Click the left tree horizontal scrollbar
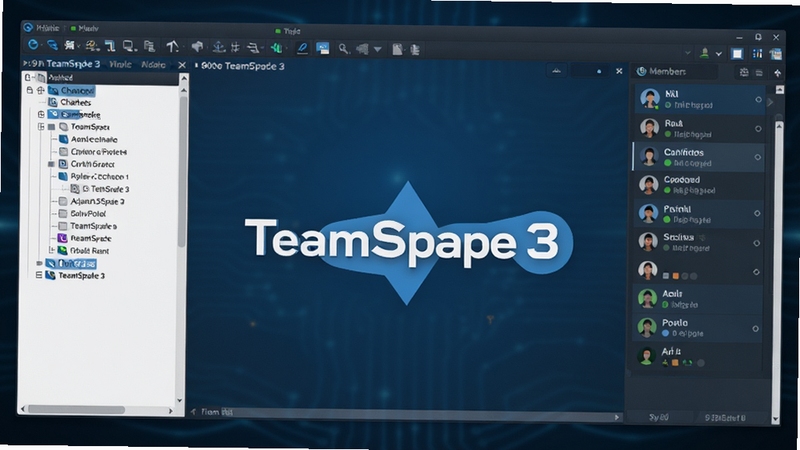This screenshot has width=800, height=450. 76,410
